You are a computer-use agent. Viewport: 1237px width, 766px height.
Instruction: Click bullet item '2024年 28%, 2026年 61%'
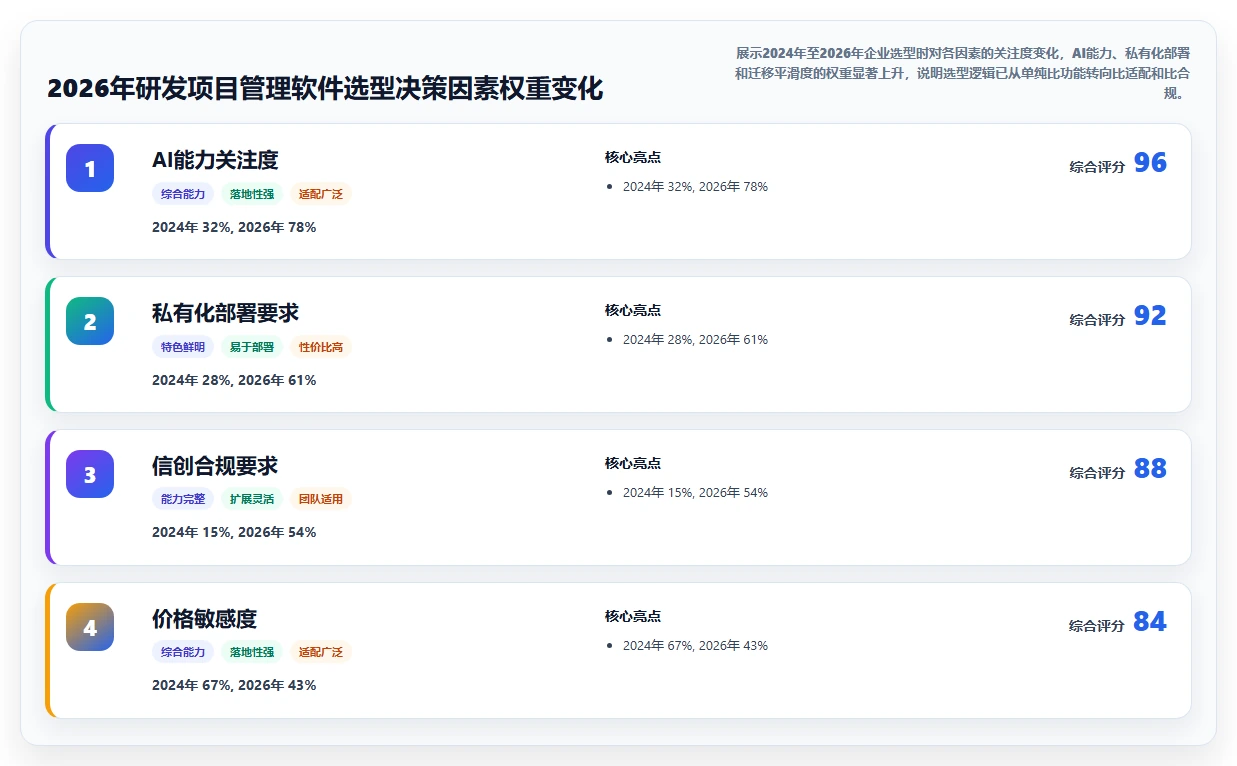(695, 339)
